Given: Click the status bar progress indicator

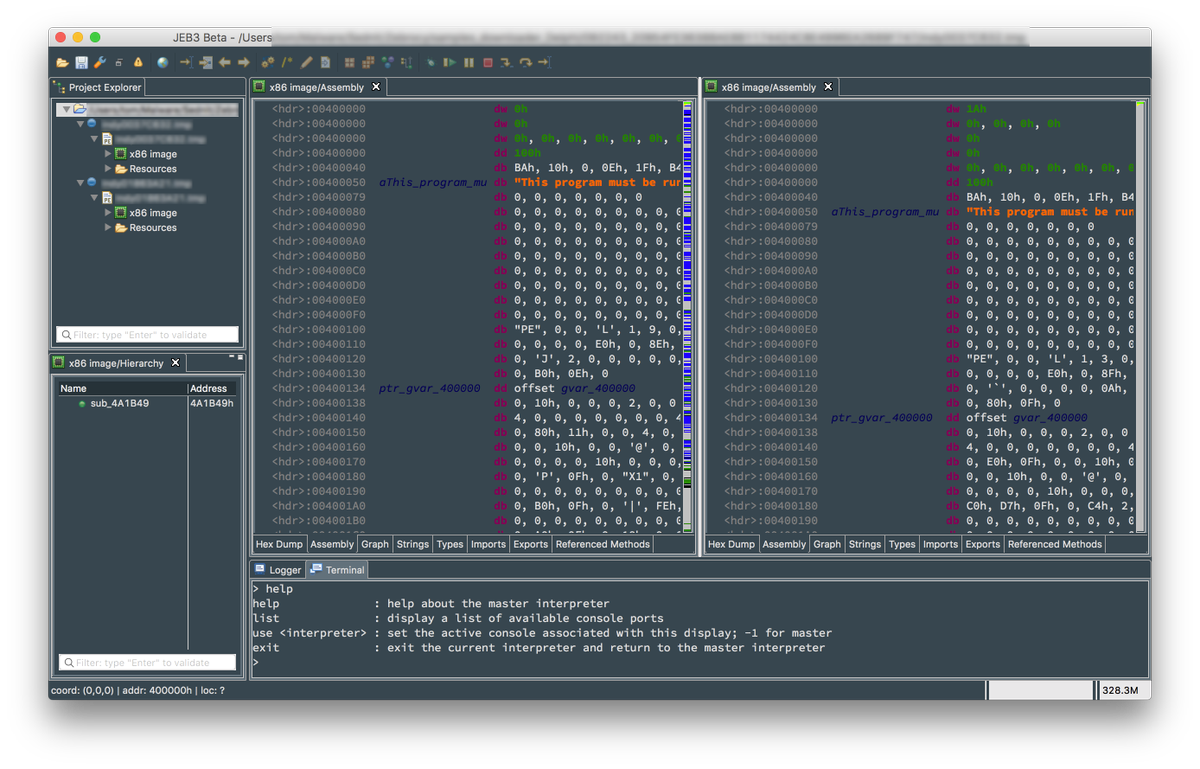Looking at the screenshot, I should tap(1040, 690).
